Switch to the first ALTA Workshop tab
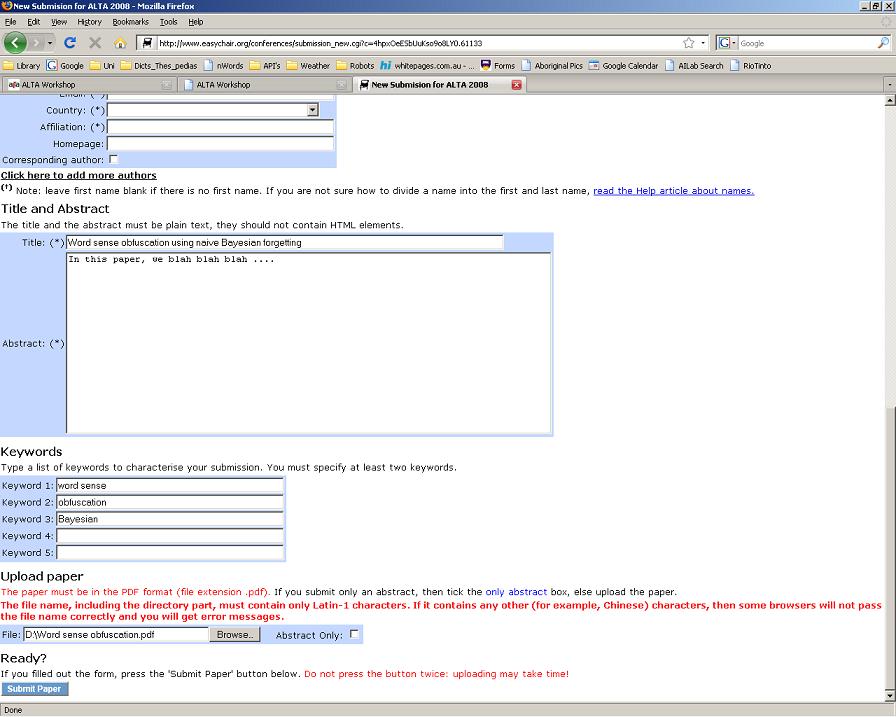 [x=89, y=85]
